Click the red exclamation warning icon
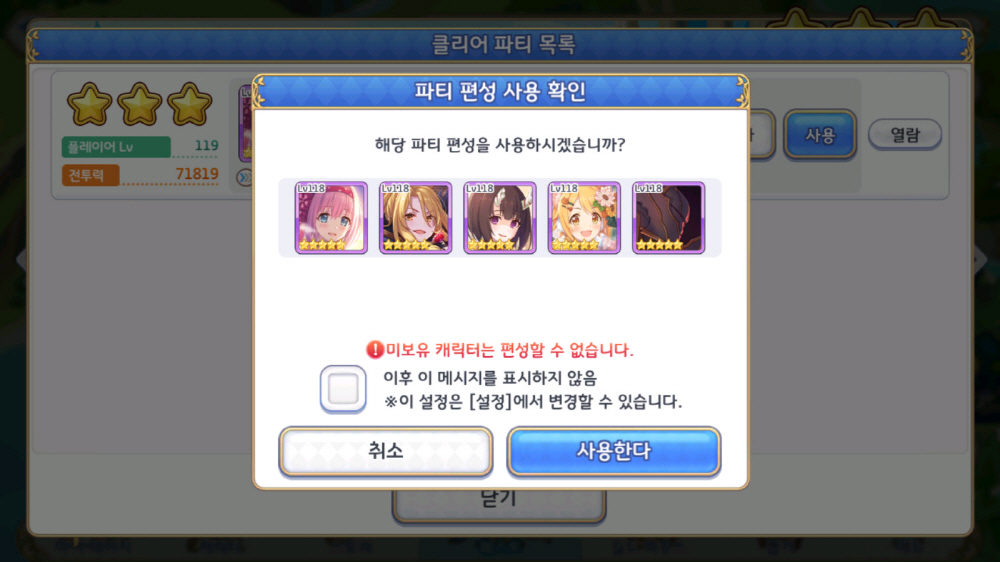Viewport: 1000px width, 562px height. [374, 350]
